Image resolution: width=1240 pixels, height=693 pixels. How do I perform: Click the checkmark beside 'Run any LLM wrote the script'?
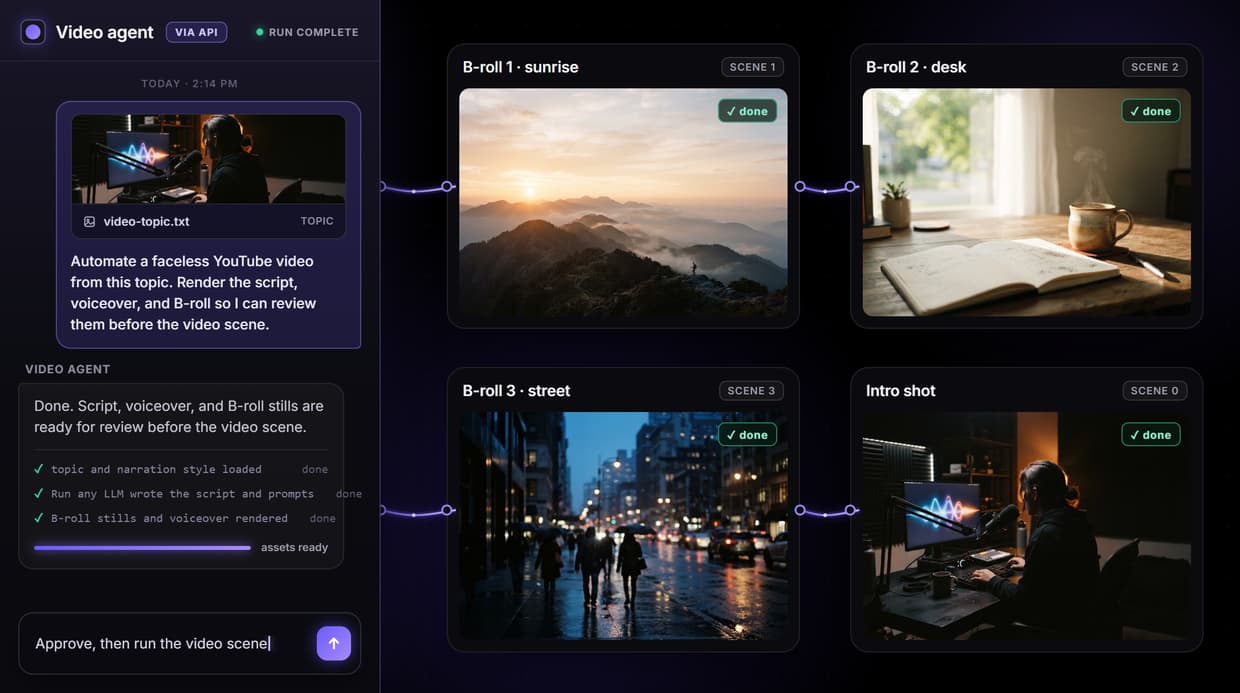pos(39,494)
